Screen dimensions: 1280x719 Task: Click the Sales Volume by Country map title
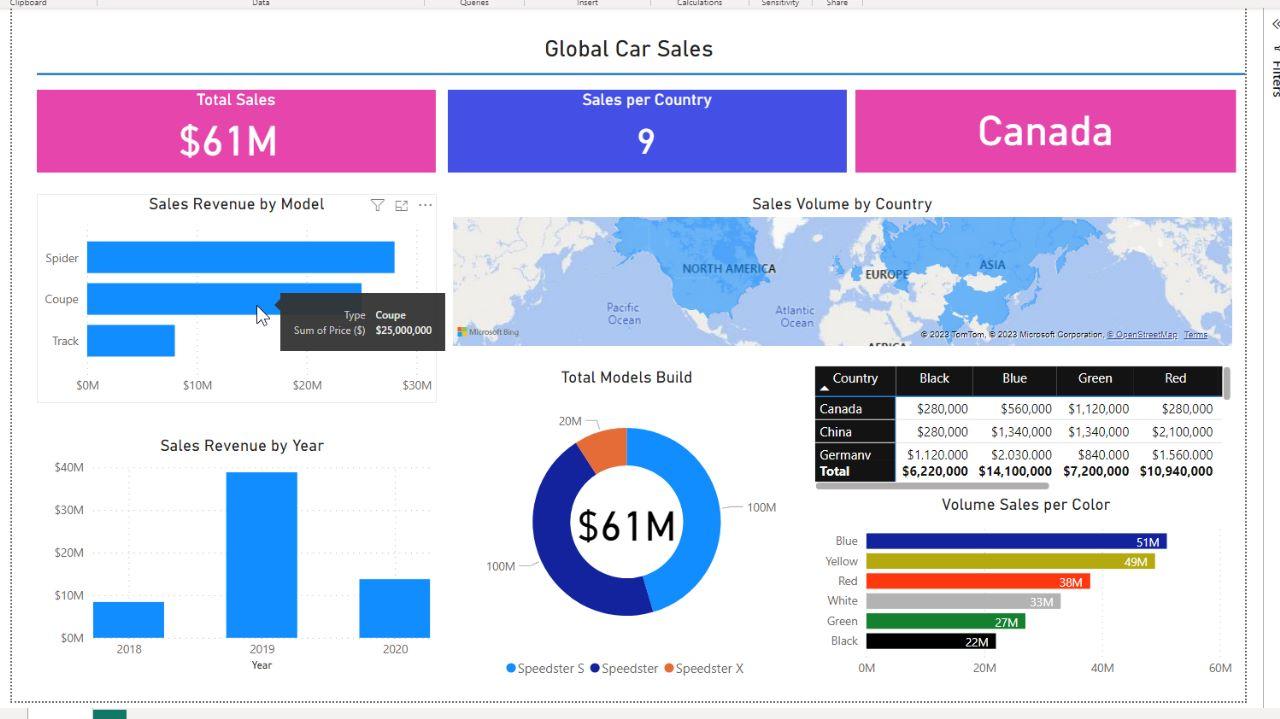[x=842, y=204]
